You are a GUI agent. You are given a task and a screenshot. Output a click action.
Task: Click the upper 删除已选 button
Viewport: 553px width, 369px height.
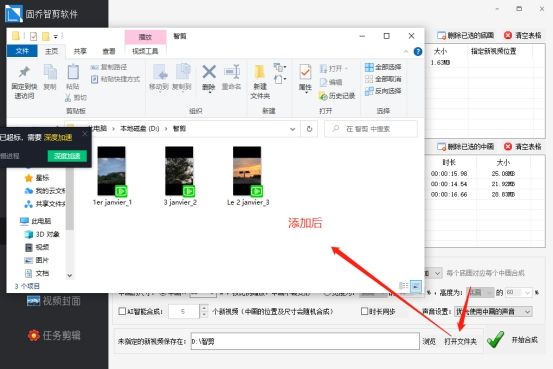tap(465, 35)
